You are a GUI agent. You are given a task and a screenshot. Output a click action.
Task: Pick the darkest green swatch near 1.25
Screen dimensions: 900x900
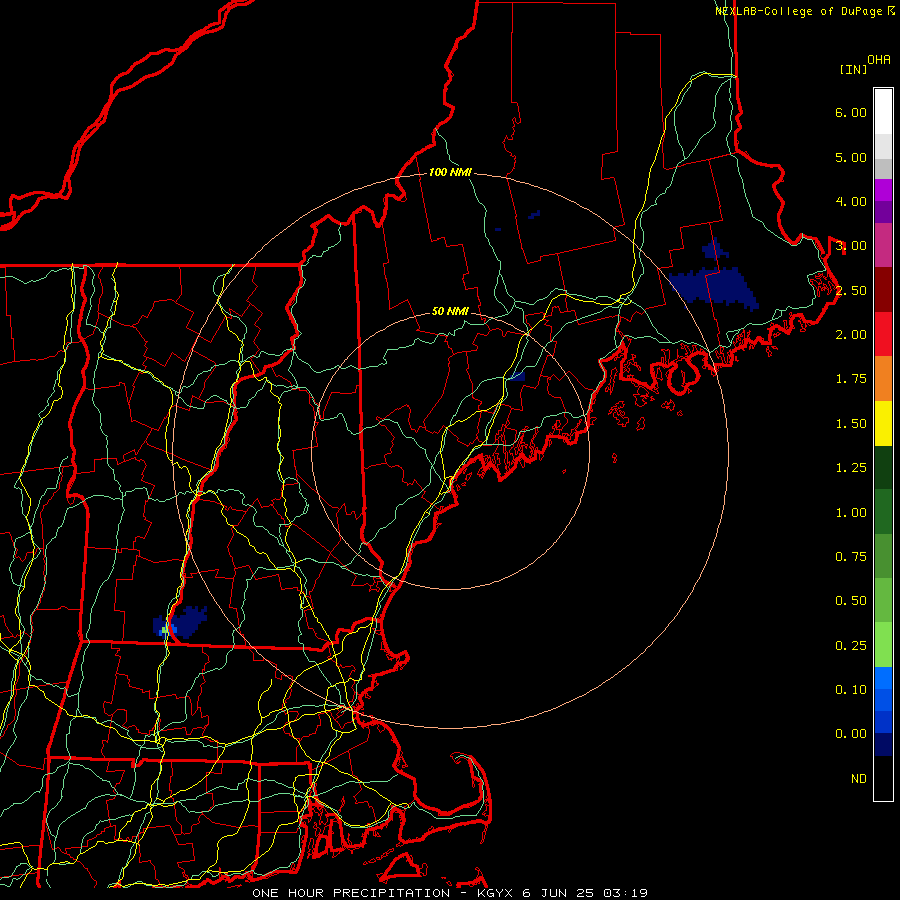click(x=883, y=467)
